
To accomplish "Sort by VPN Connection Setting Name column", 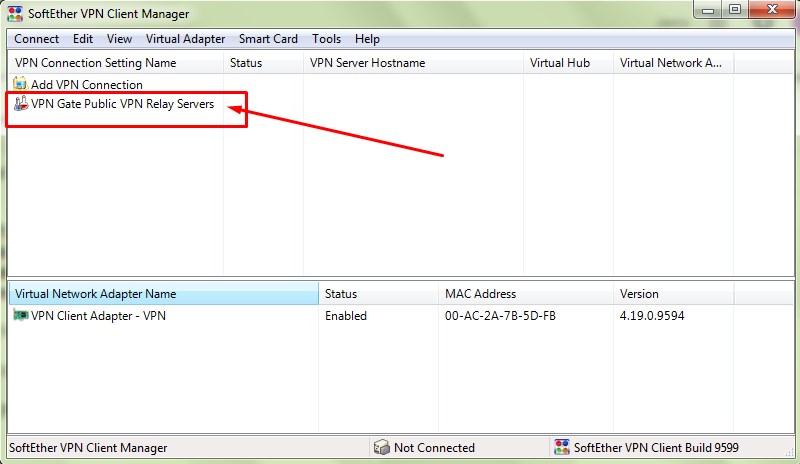I will tap(116, 63).
